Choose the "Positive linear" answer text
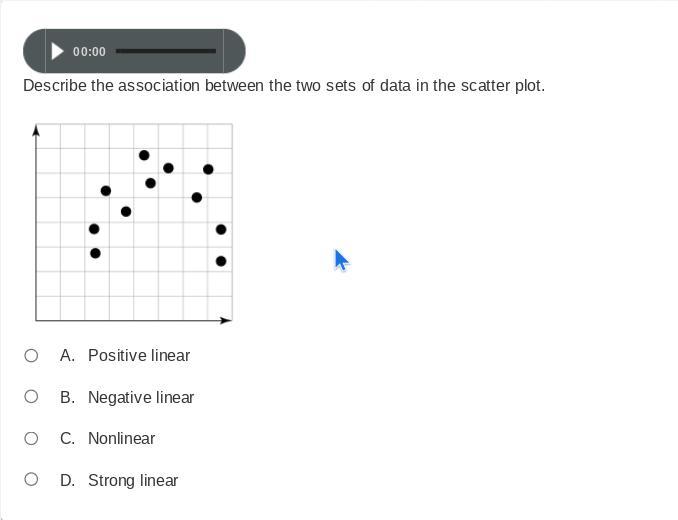 pos(138,356)
